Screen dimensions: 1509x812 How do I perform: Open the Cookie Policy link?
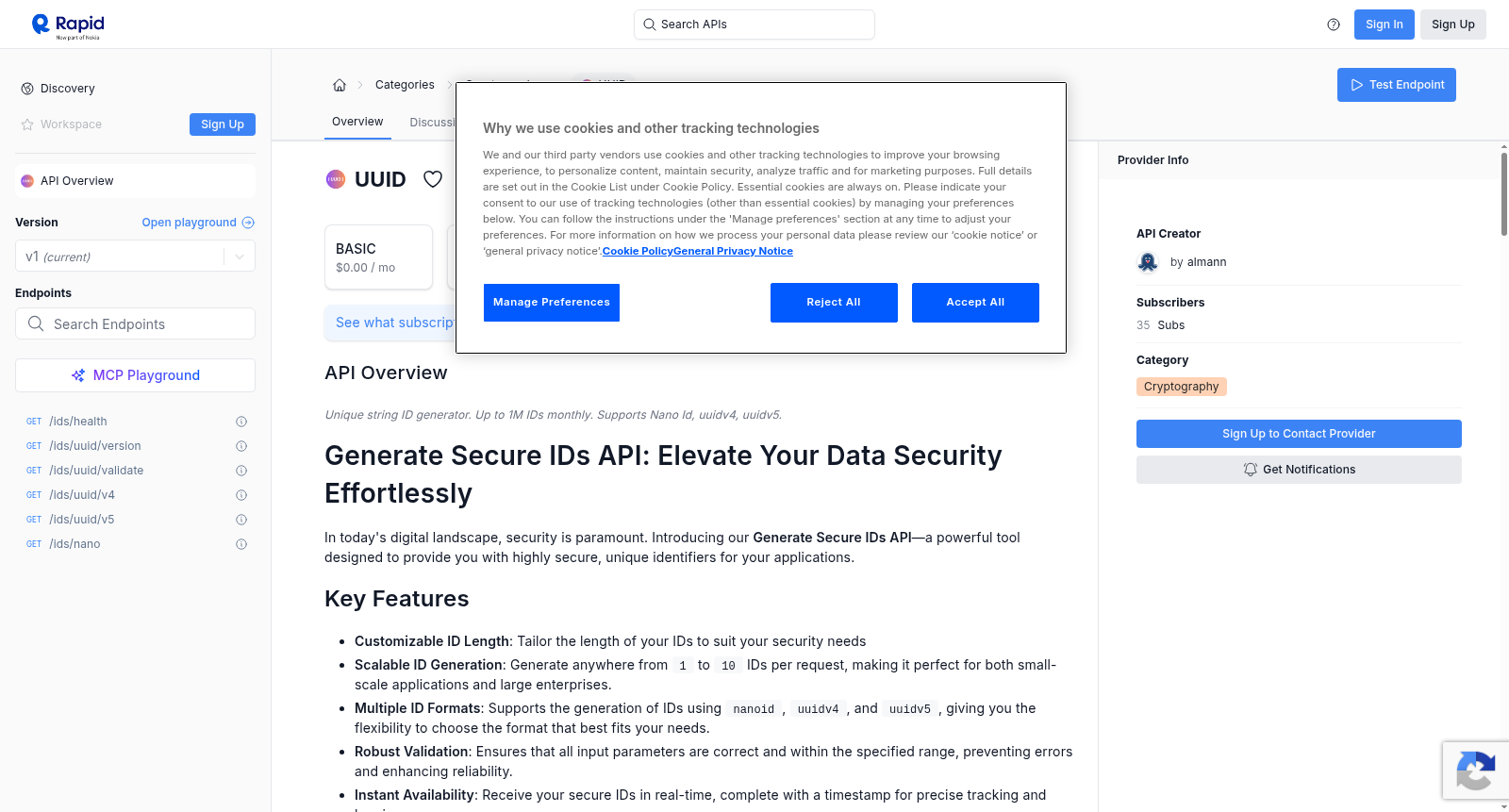[638, 251]
